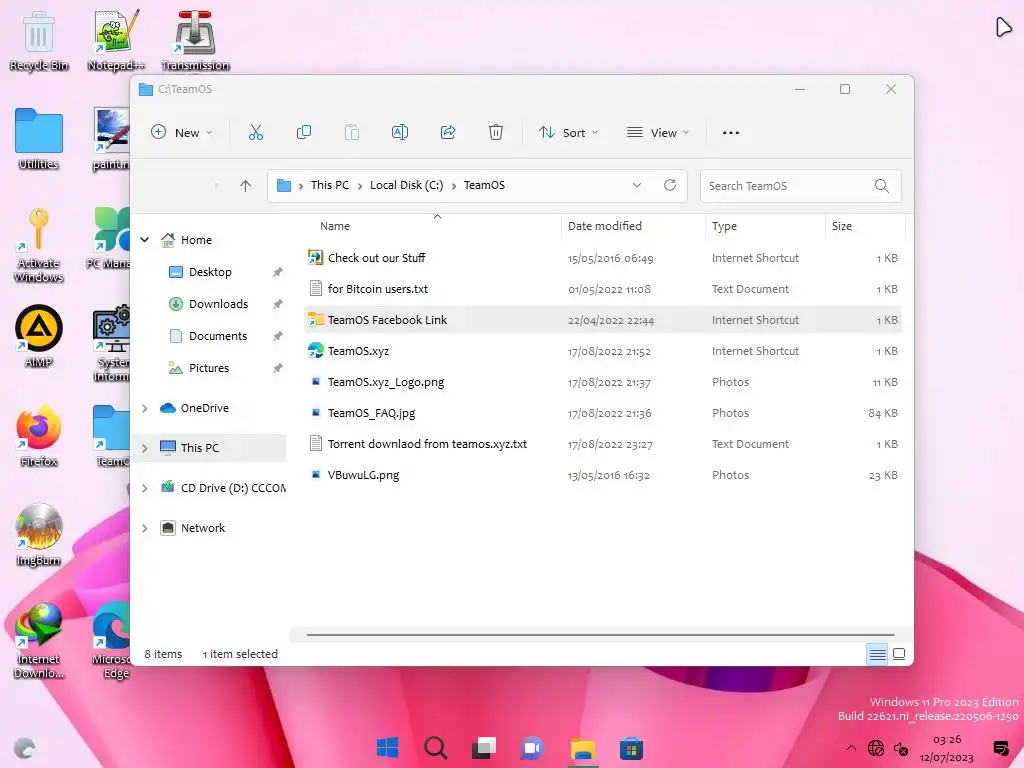Sort by Size column header
The image size is (1024, 768).
point(842,226)
